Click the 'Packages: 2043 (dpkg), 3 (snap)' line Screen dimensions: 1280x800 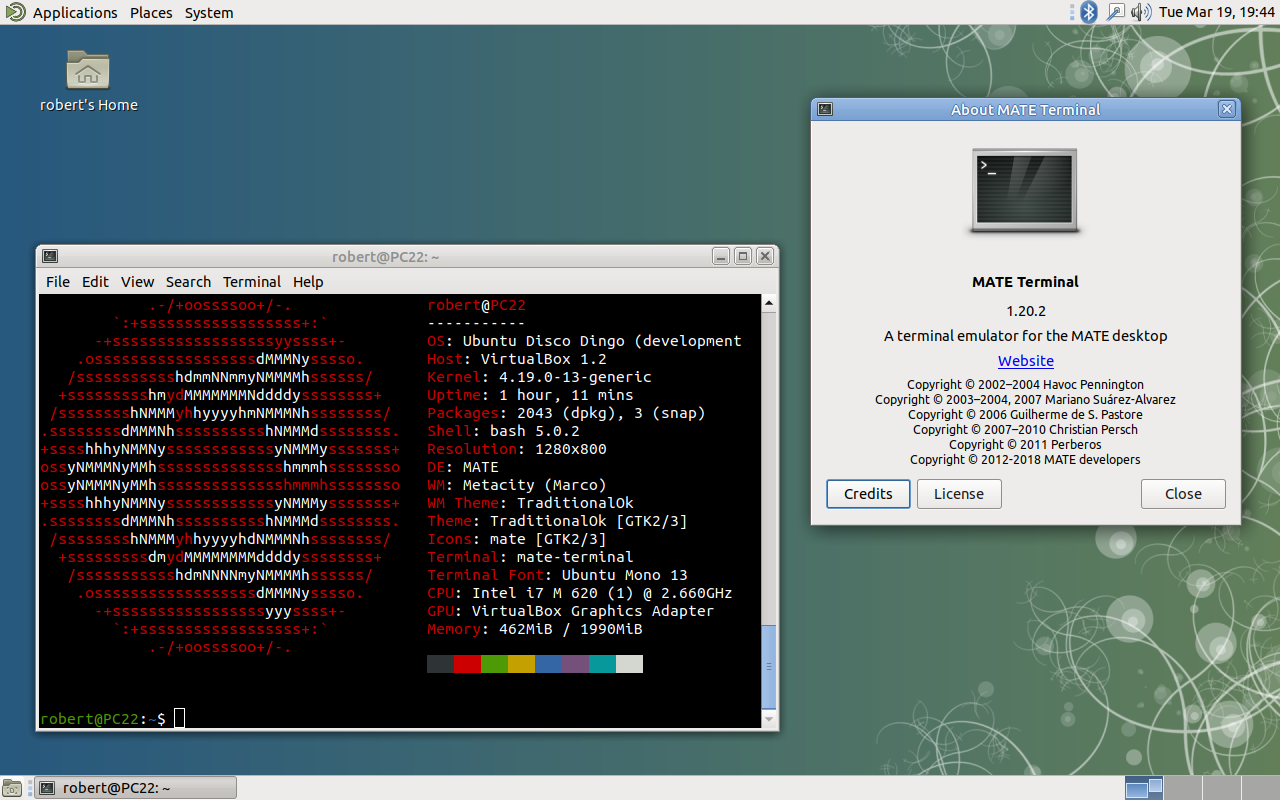[566, 413]
